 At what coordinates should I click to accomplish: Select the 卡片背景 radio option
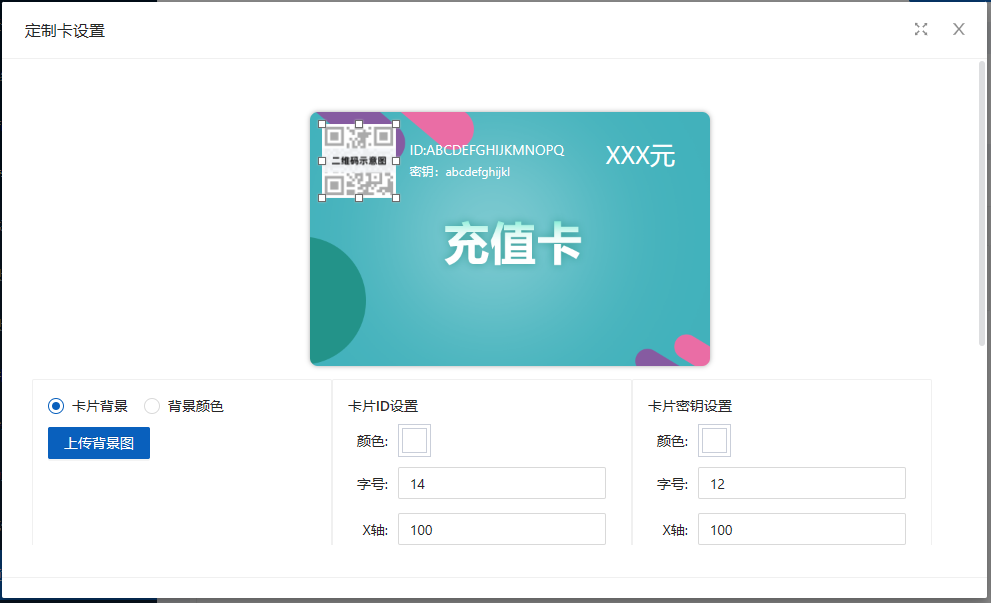click(56, 406)
